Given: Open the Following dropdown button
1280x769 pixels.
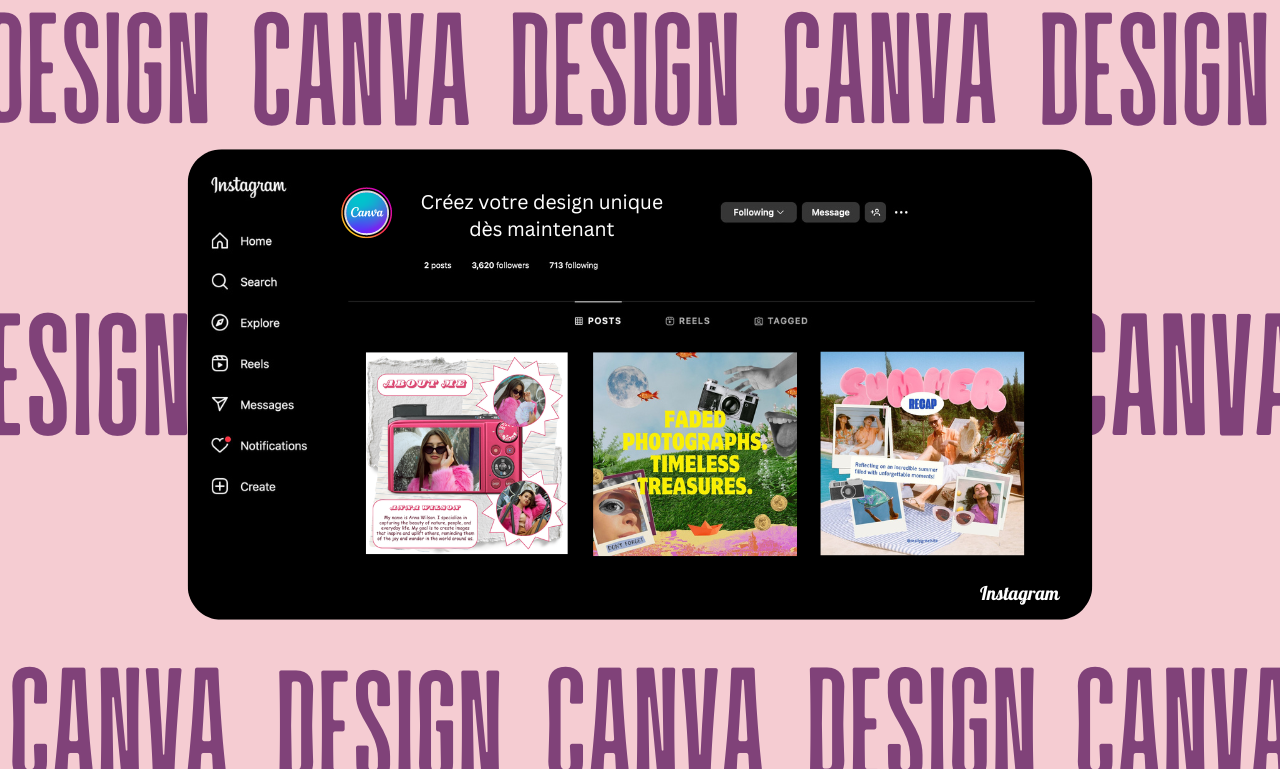Looking at the screenshot, I should tap(759, 212).
